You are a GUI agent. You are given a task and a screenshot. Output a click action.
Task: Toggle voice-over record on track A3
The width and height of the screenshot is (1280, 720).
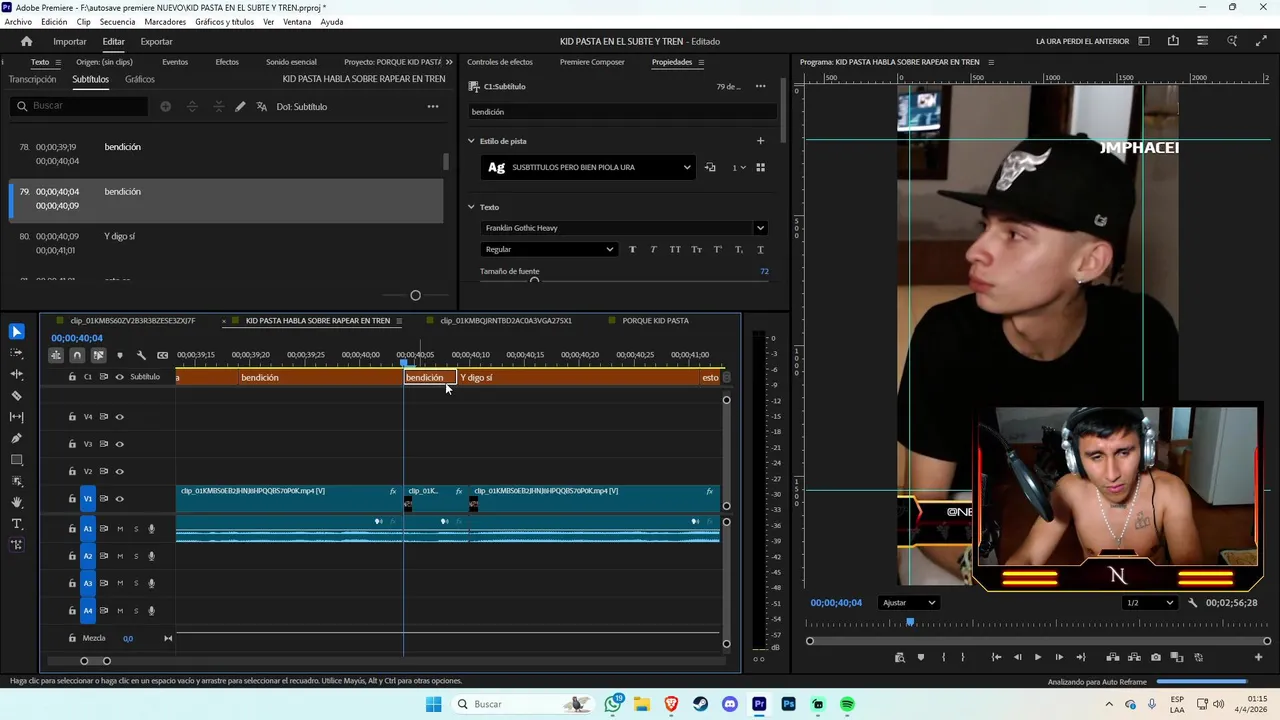[x=152, y=583]
